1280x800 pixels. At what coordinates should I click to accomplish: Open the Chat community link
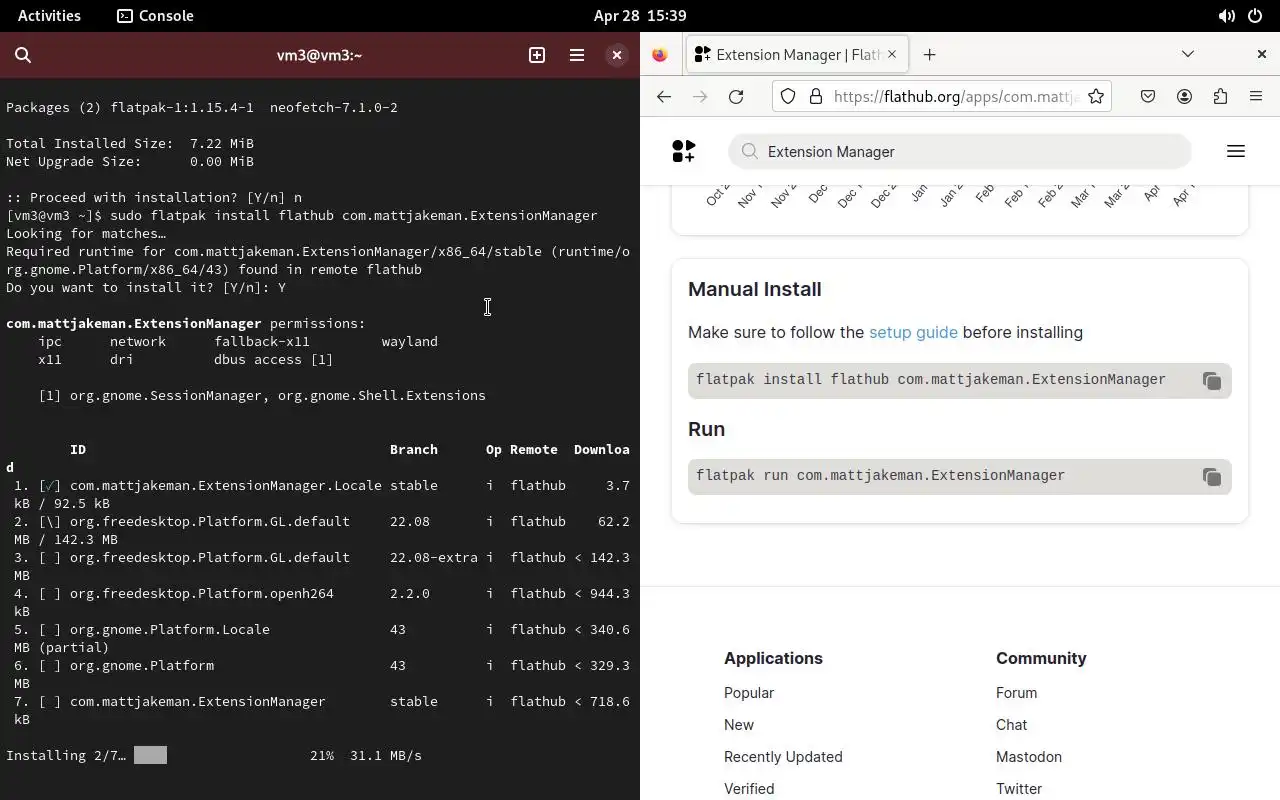point(1011,724)
